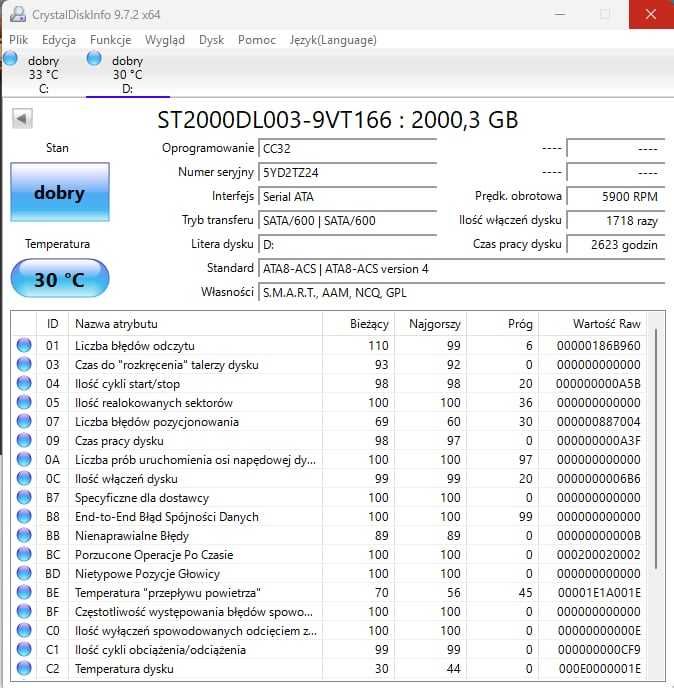The width and height of the screenshot is (674, 688).
Task: Click status orb for attribute 09
Action: coord(24,441)
